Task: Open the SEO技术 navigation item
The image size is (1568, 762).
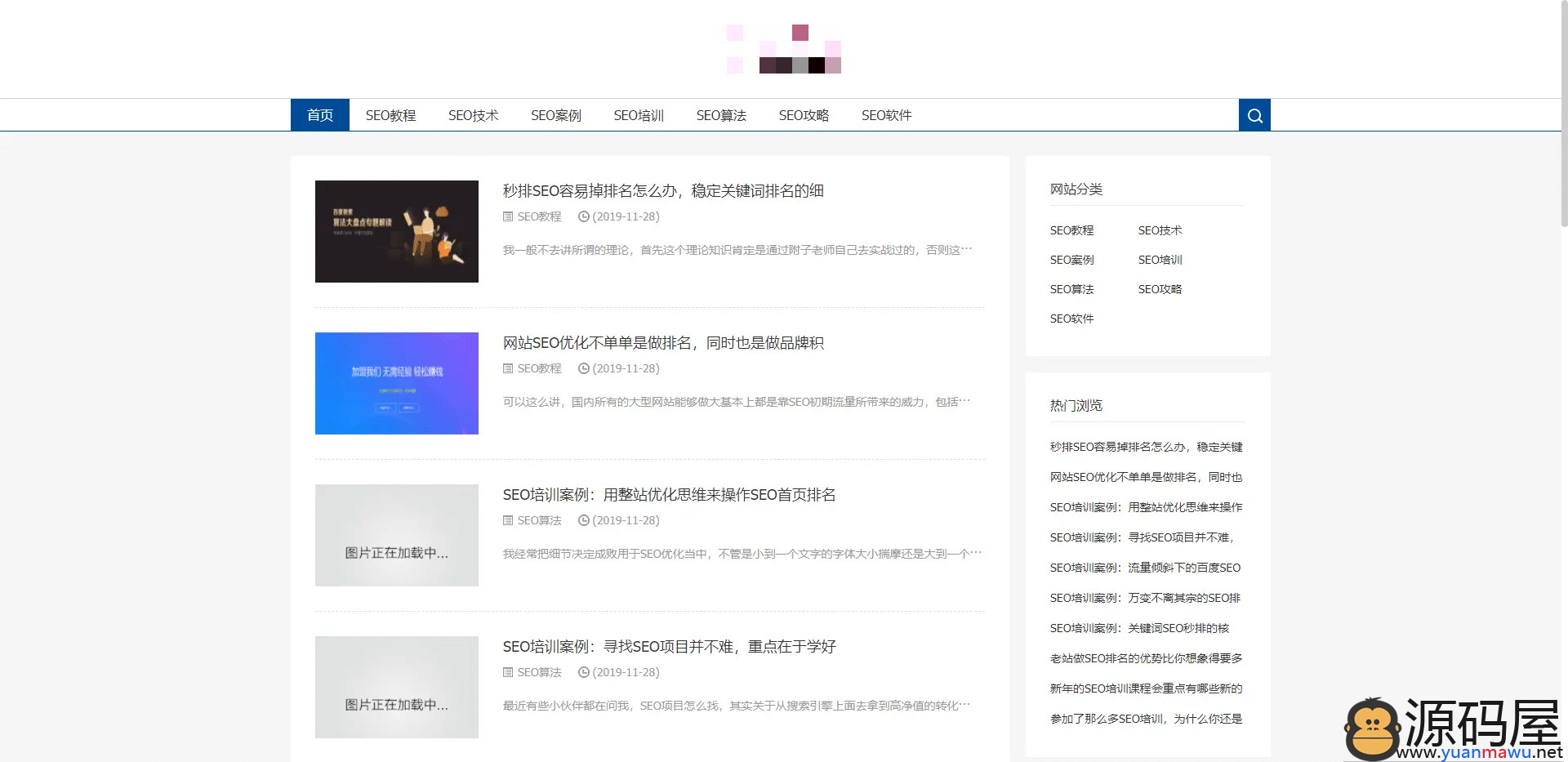Action: [473, 115]
